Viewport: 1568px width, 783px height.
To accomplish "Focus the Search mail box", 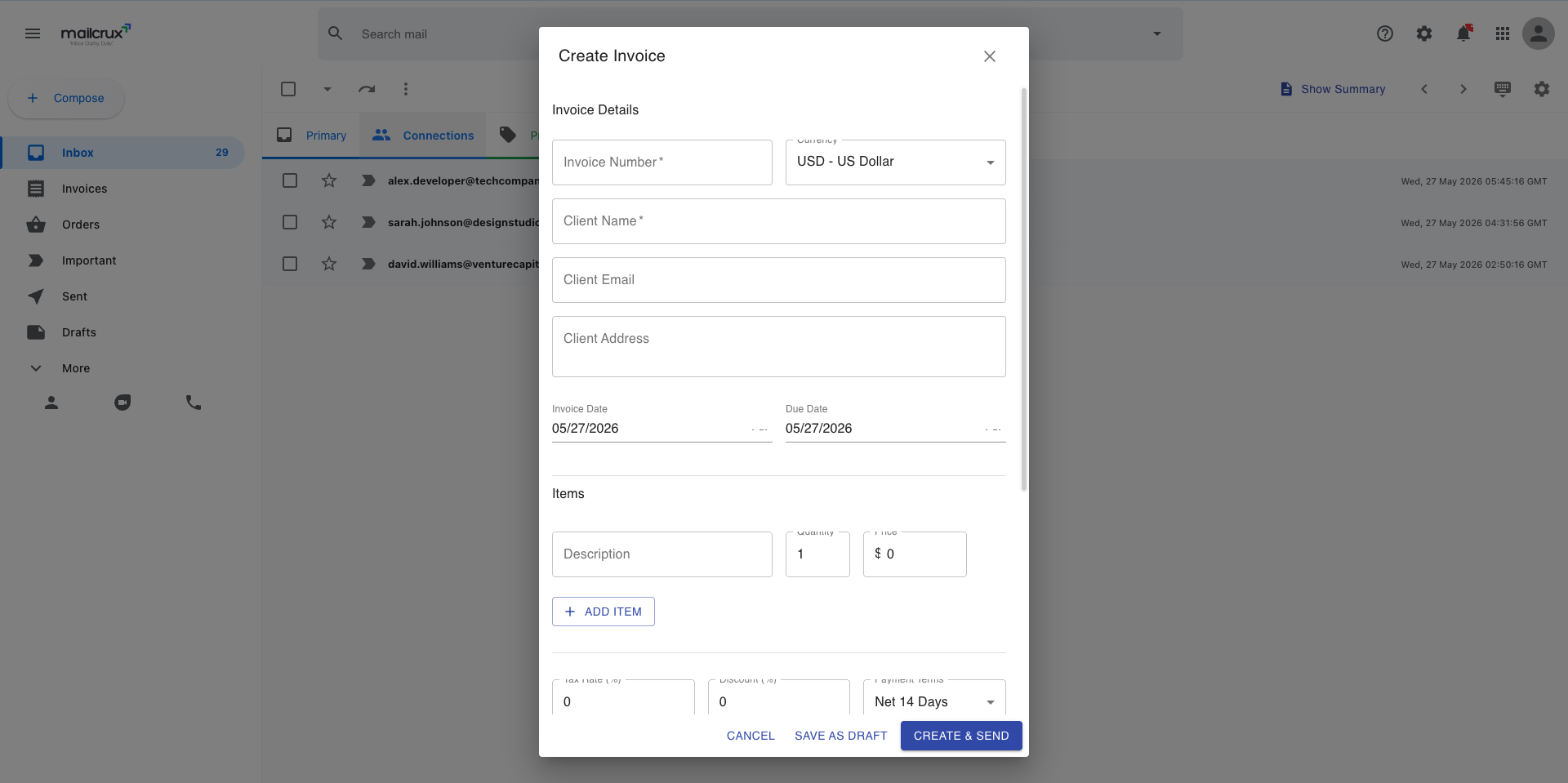I will [750, 34].
